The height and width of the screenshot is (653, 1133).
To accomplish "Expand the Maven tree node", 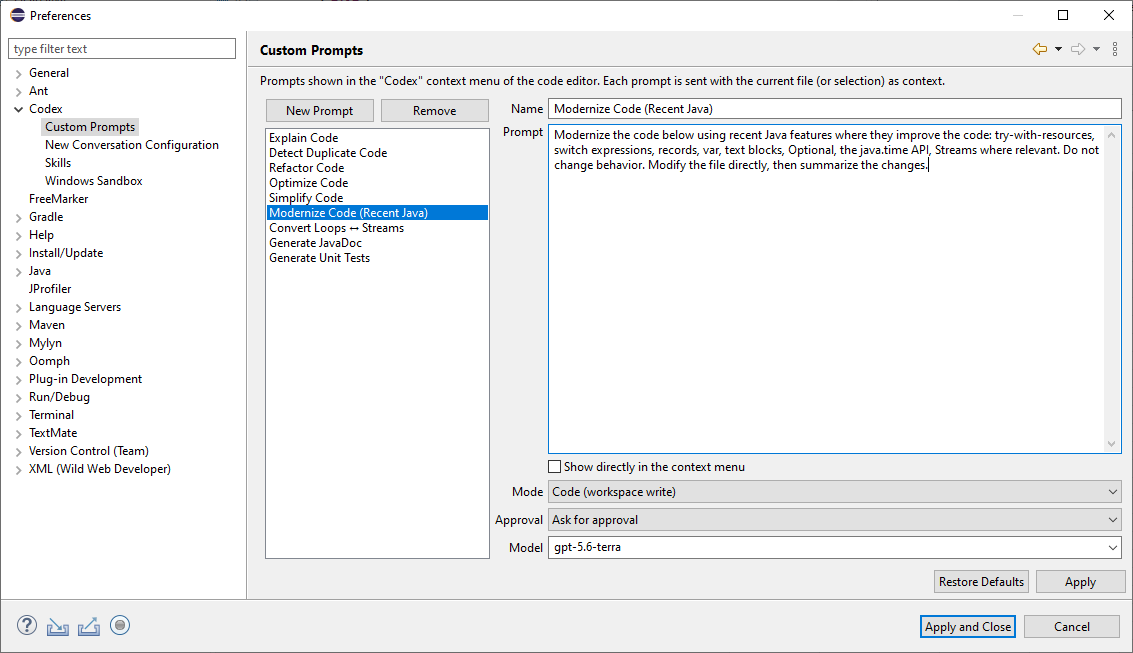I will (19, 326).
